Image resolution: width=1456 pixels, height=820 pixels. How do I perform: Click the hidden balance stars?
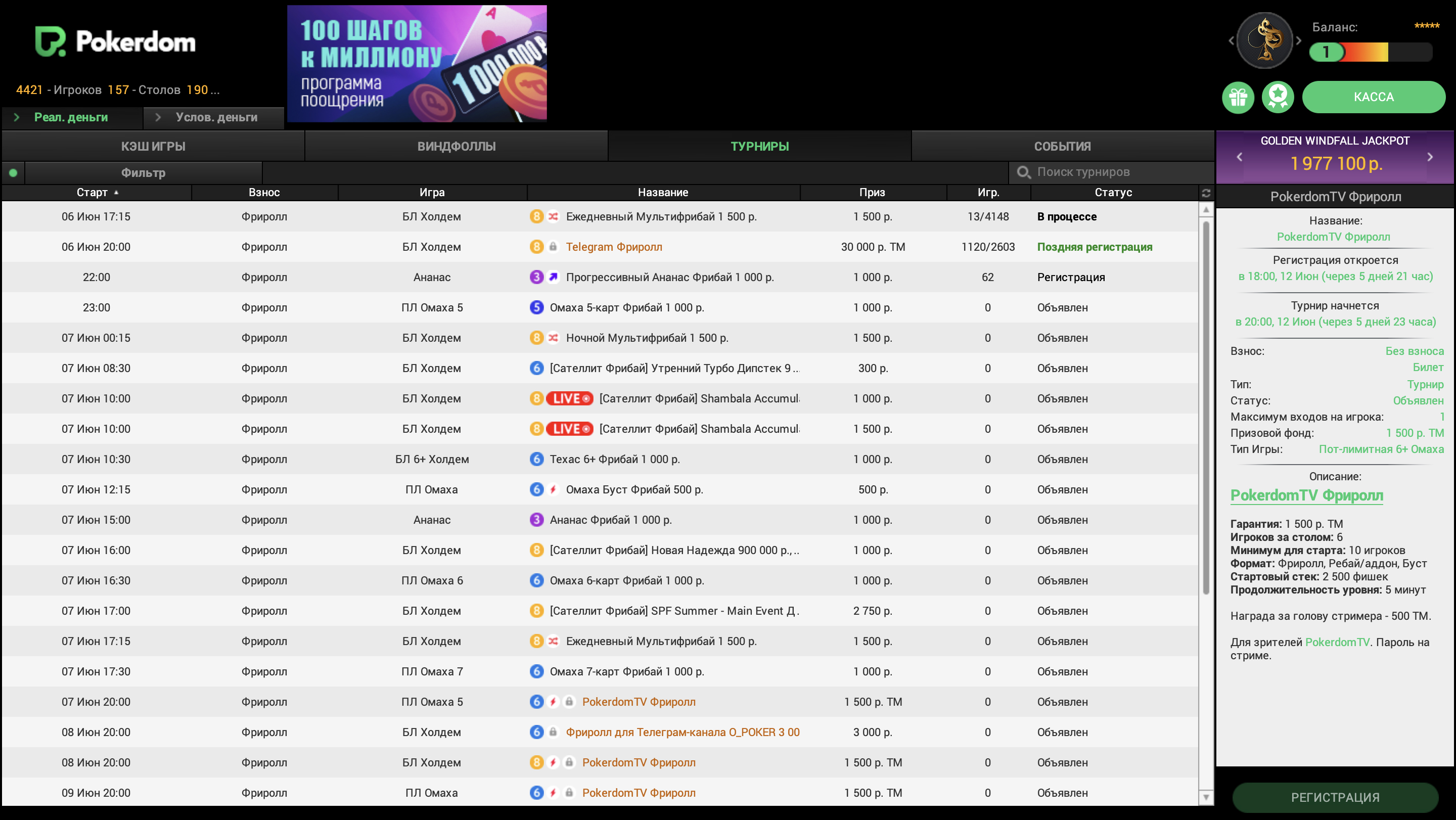pyautogui.click(x=1427, y=26)
